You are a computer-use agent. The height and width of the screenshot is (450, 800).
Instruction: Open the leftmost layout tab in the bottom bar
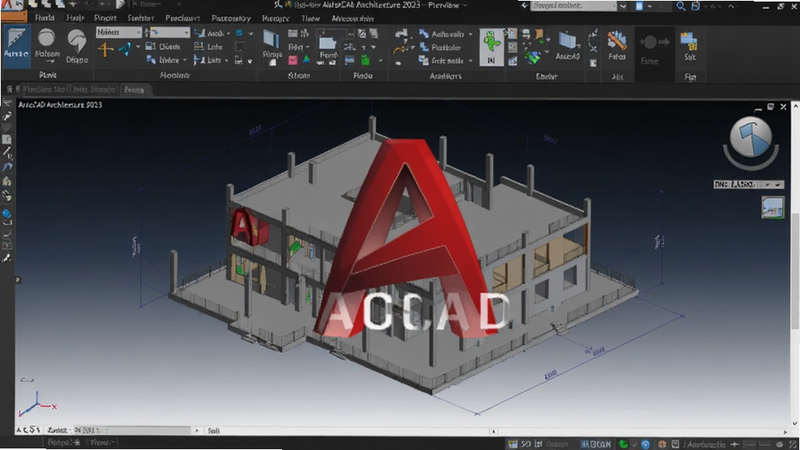click(64, 442)
